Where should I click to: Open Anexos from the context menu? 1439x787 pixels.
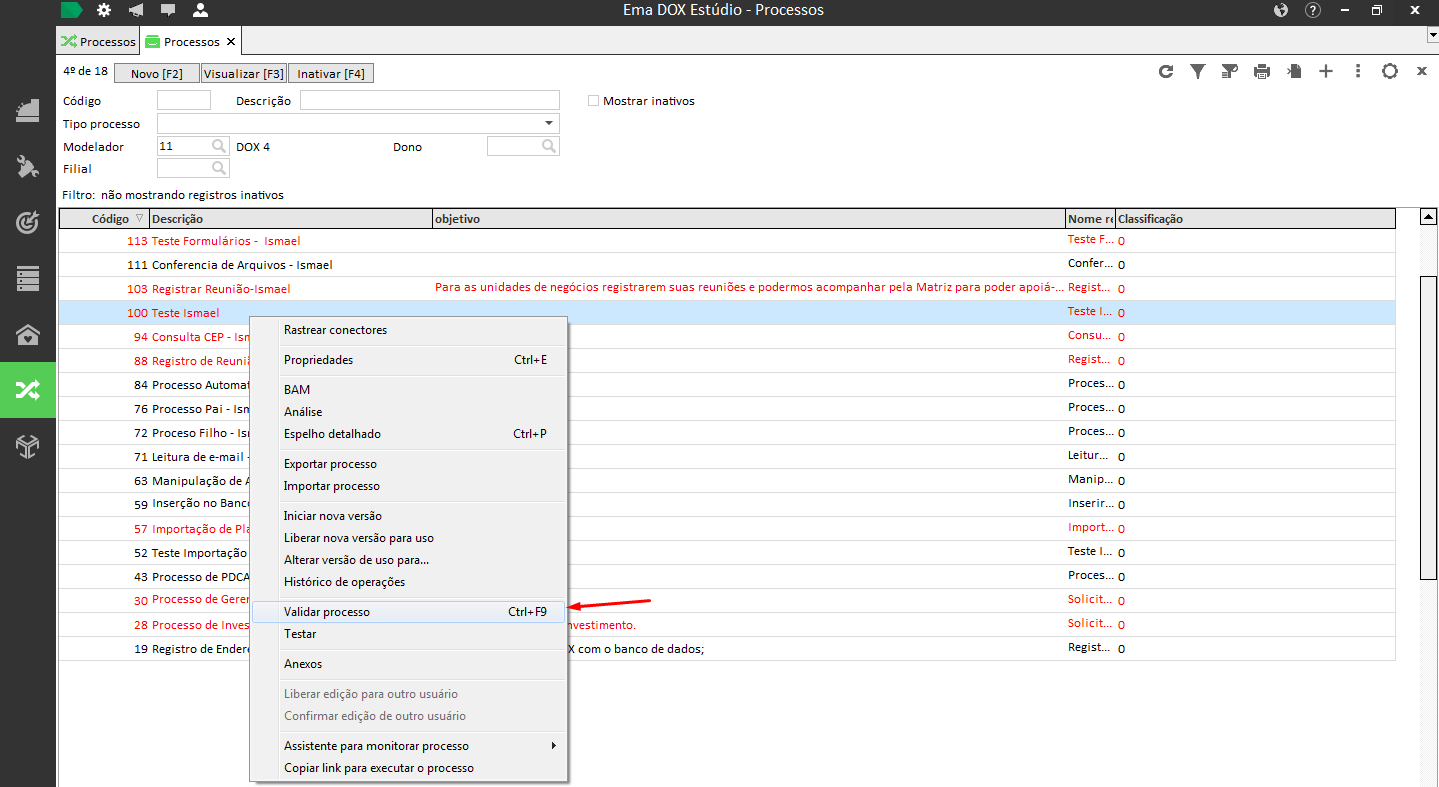click(410, 664)
